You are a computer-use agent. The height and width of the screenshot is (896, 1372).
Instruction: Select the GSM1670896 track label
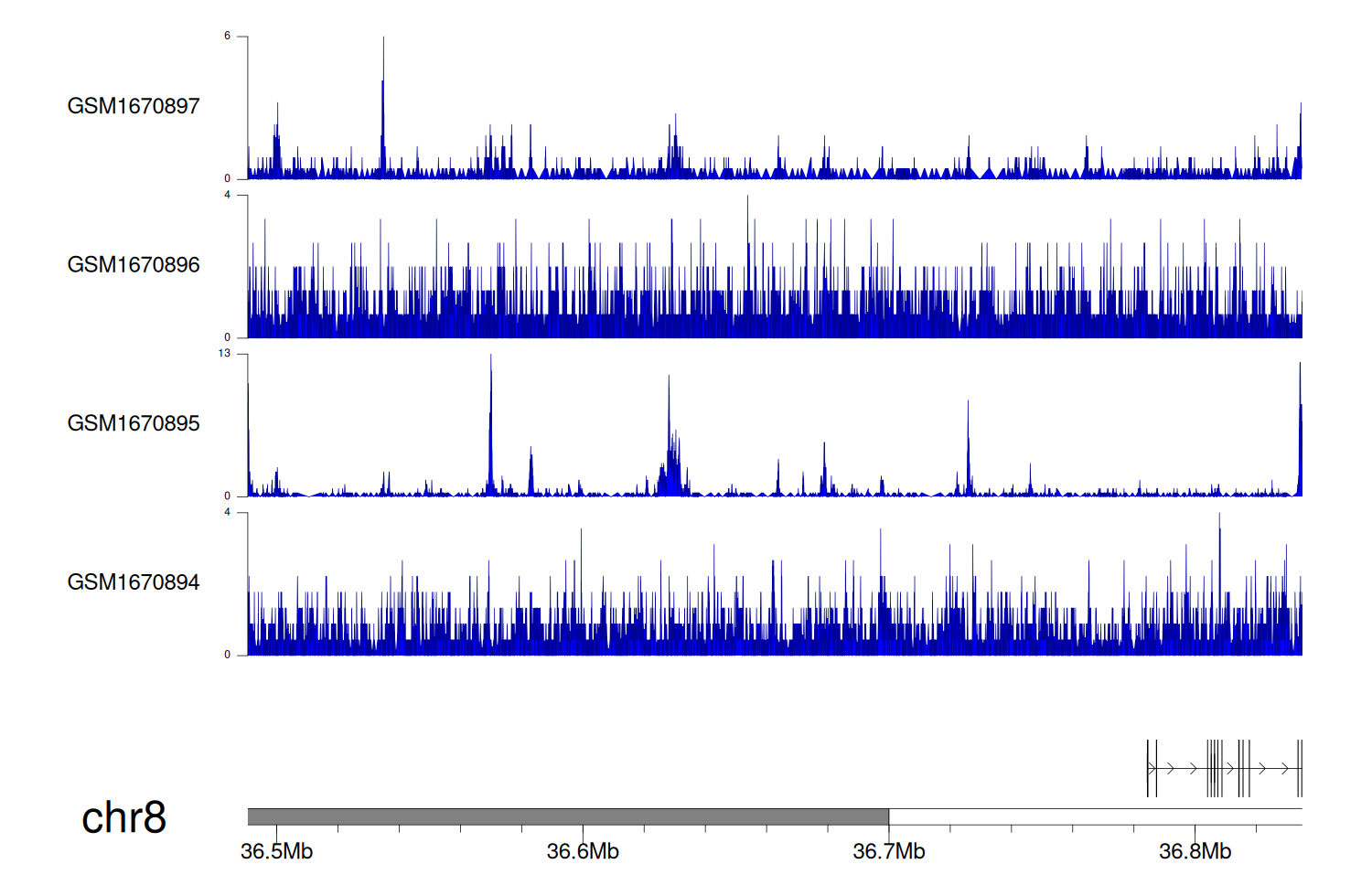(134, 265)
